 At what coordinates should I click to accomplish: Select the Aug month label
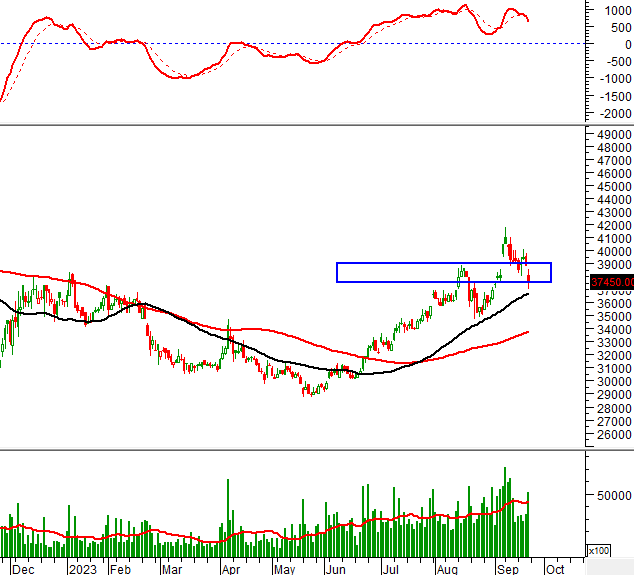[447, 569]
